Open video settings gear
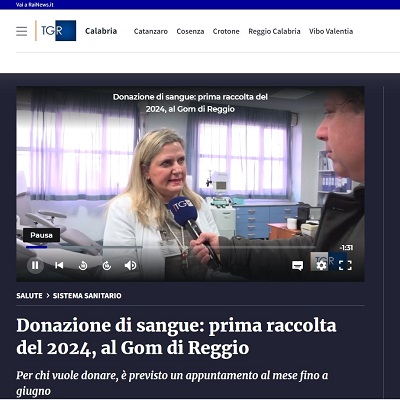The width and height of the screenshot is (400, 400). pos(321,266)
